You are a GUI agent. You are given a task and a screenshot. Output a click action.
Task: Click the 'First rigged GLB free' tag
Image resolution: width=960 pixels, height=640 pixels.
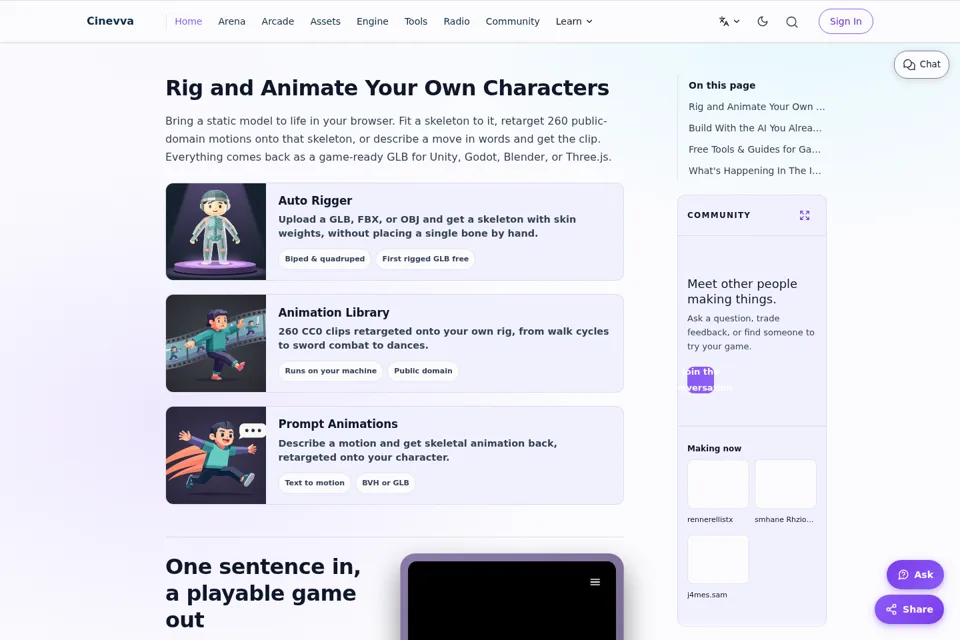point(426,259)
